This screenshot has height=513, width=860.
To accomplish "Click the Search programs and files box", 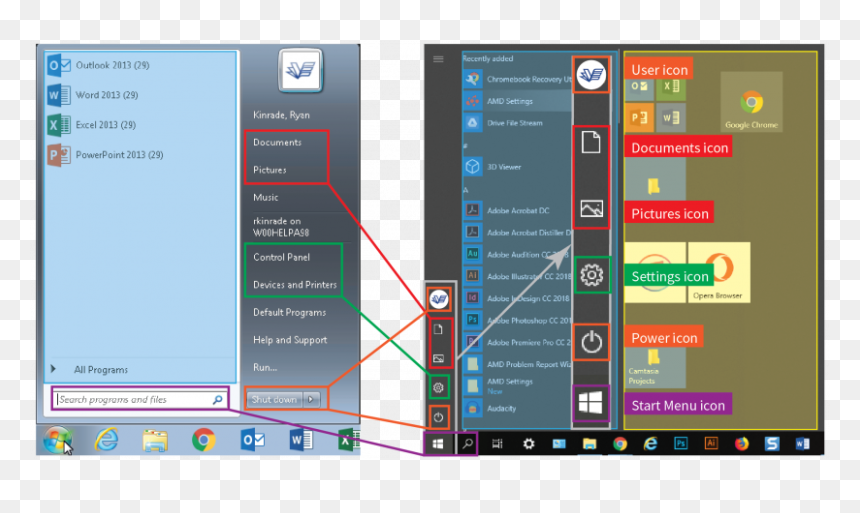I will point(140,399).
